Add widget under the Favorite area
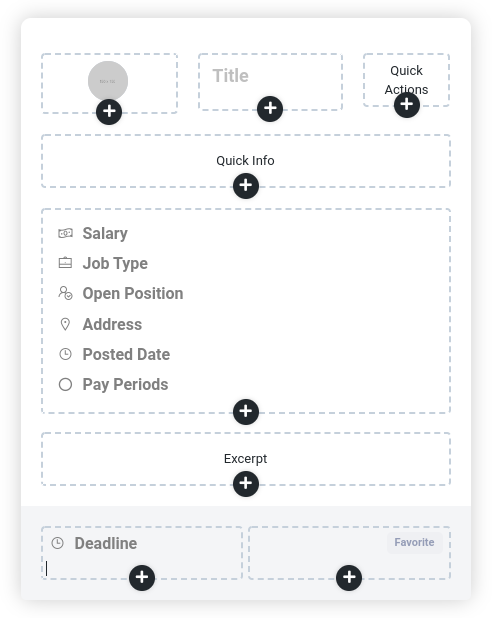The image size is (492, 618). pyautogui.click(x=349, y=578)
